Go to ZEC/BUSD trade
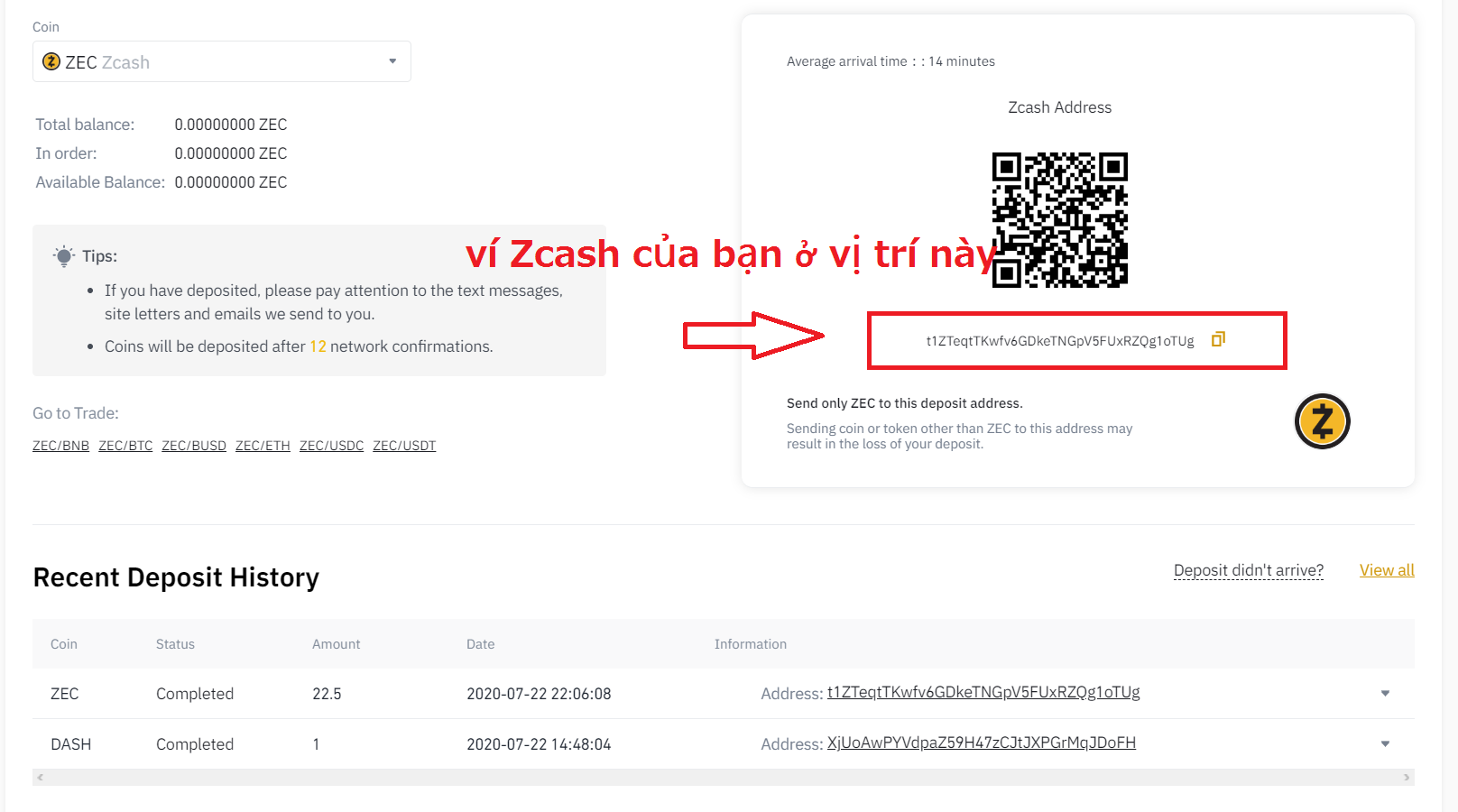This screenshot has height=812, width=1458. pos(194,446)
